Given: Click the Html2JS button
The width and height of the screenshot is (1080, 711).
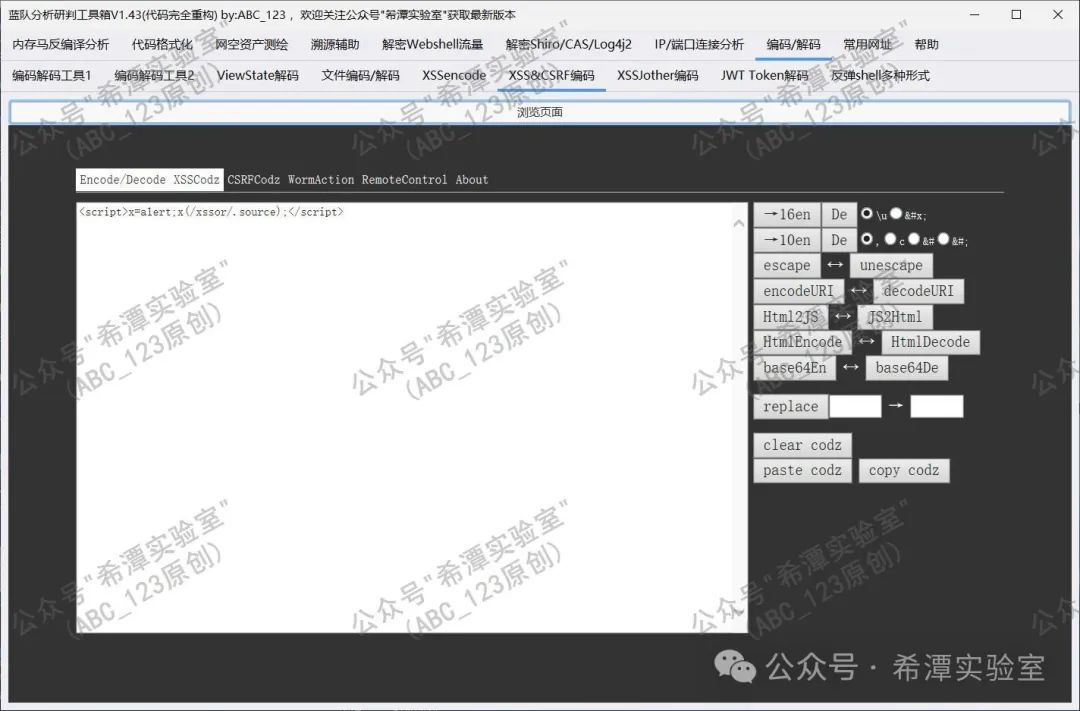Looking at the screenshot, I should [x=791, y=317].
